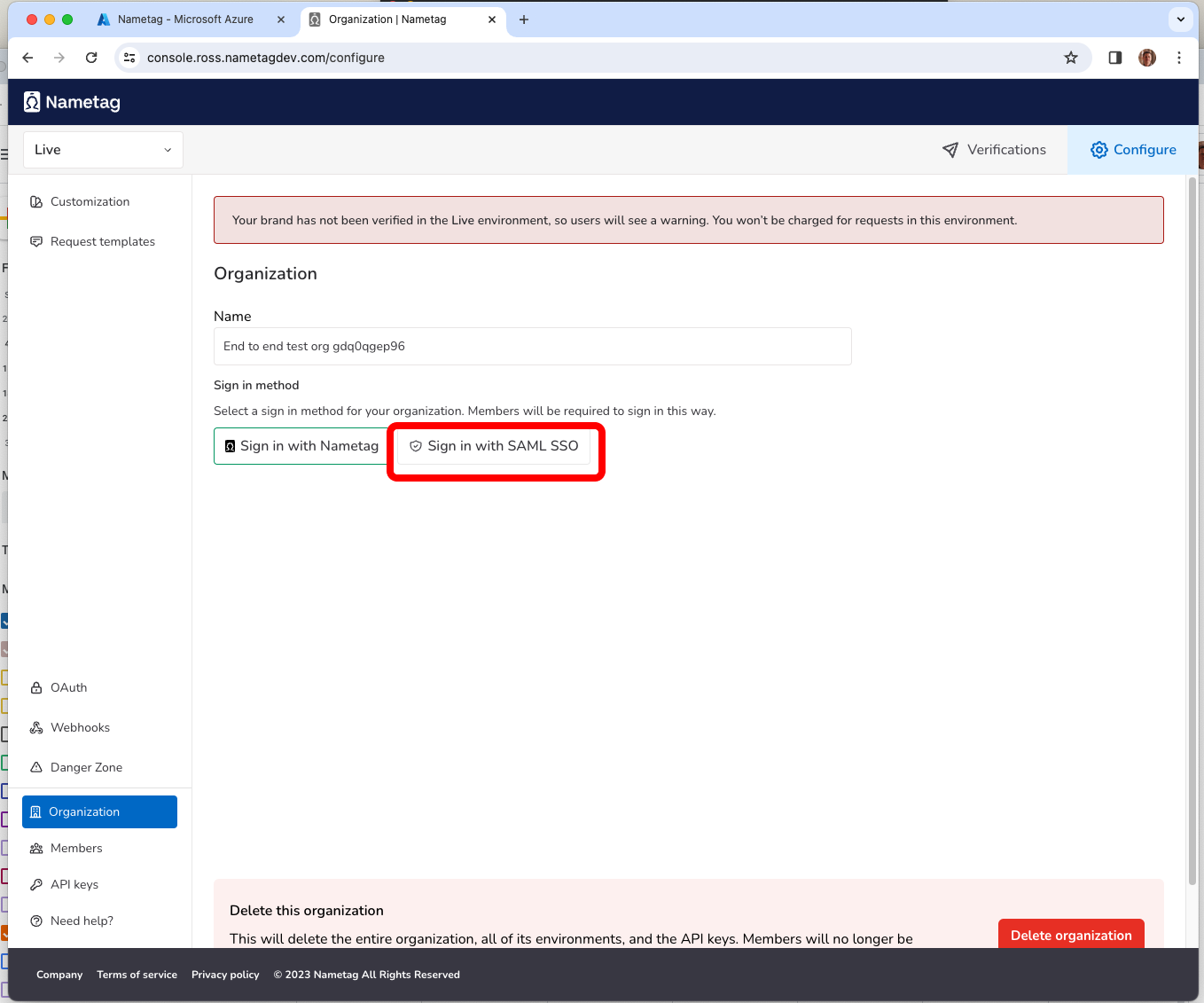Bookmark this page with the star icon

[x=1071, y=58]
